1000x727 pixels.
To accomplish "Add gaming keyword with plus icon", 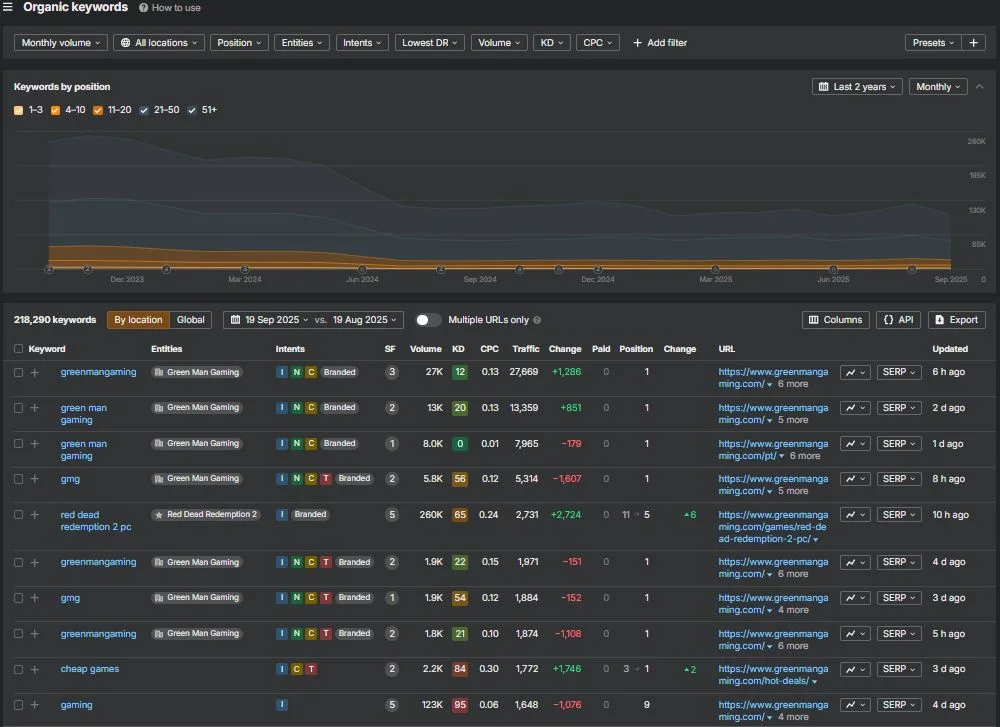I will pyautogui.click(x=34, y=705).
